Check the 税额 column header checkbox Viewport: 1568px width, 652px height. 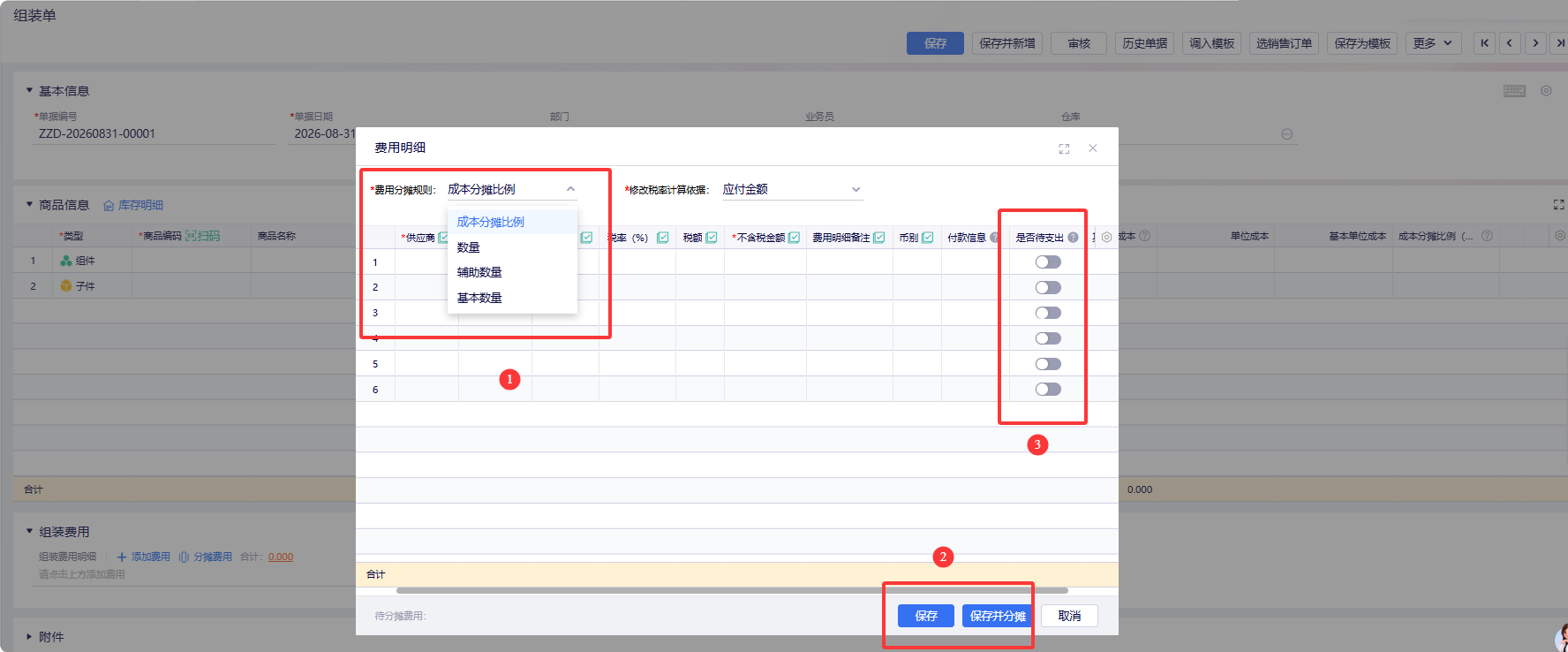[712, 238]
